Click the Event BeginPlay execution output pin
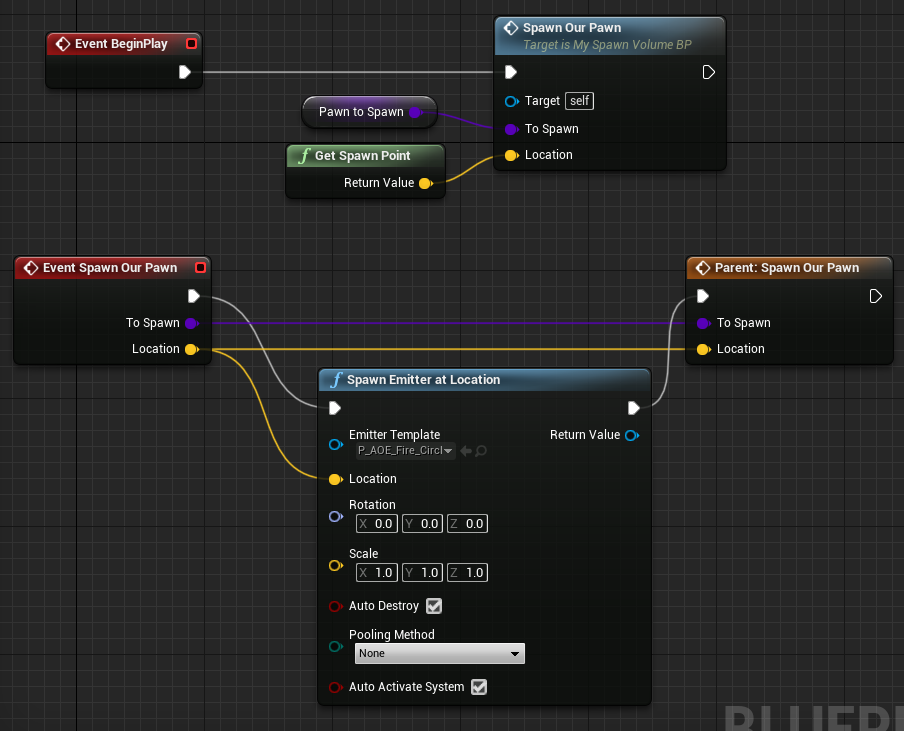The height and width of the screenshot is (731, 904). click(x=184, y=72)
